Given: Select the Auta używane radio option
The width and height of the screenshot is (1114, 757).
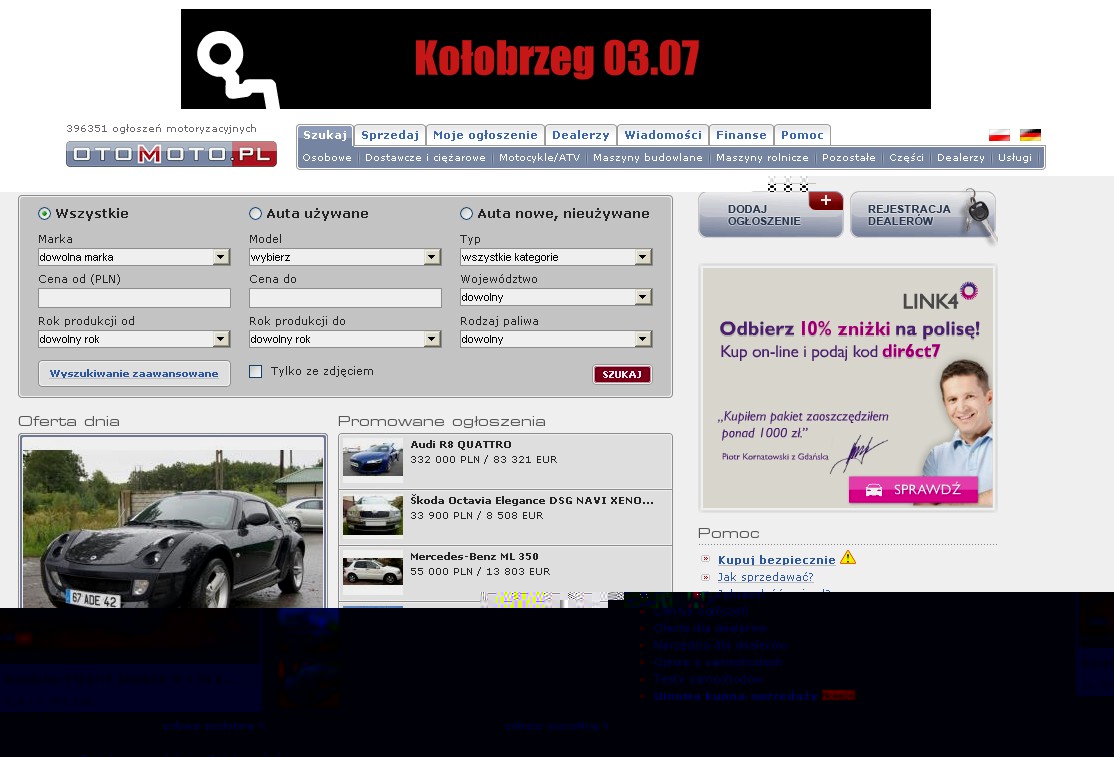Looking at the screenshot, I should 256,213.
